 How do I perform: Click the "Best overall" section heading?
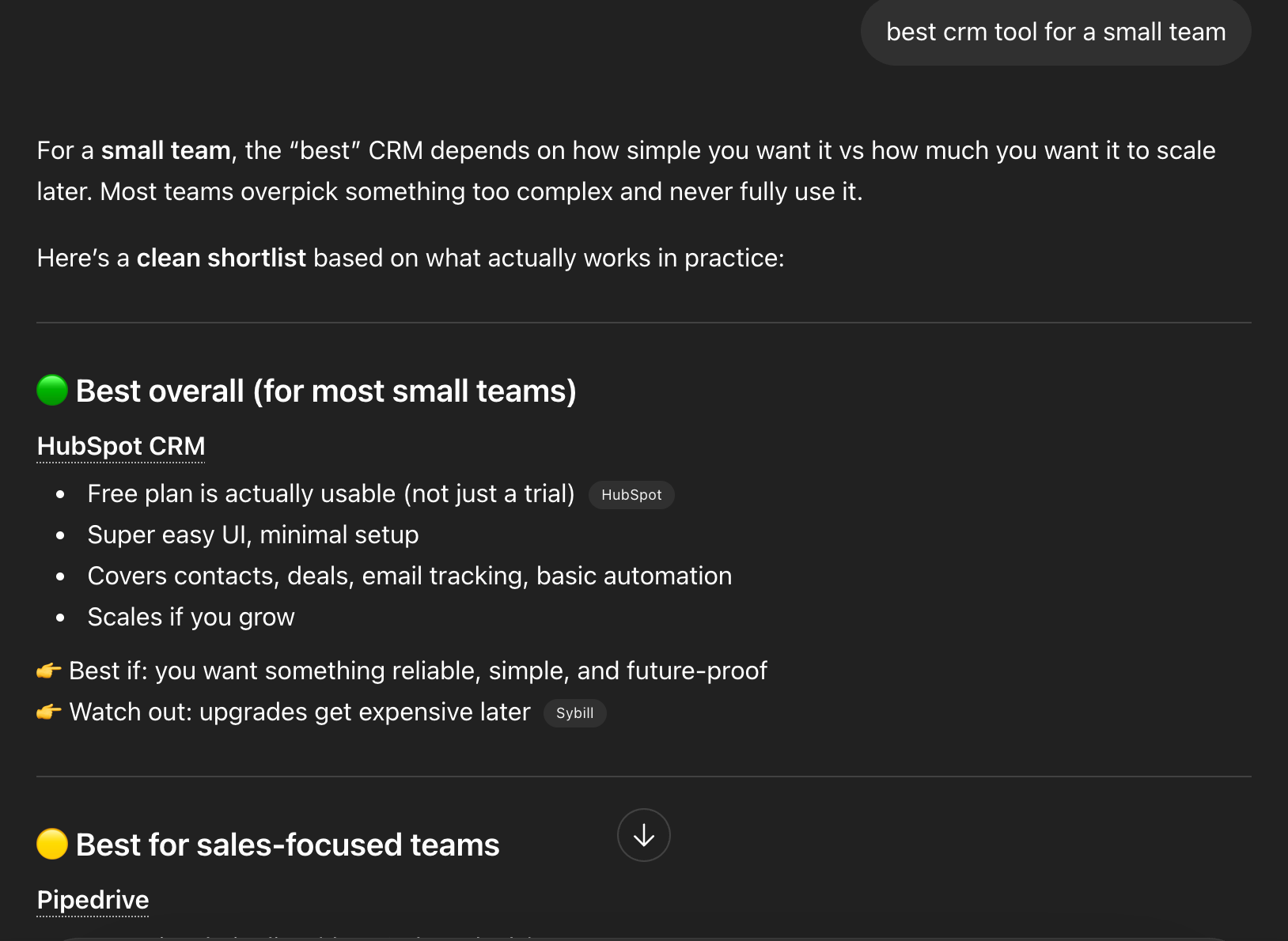[x=326, y=391]
